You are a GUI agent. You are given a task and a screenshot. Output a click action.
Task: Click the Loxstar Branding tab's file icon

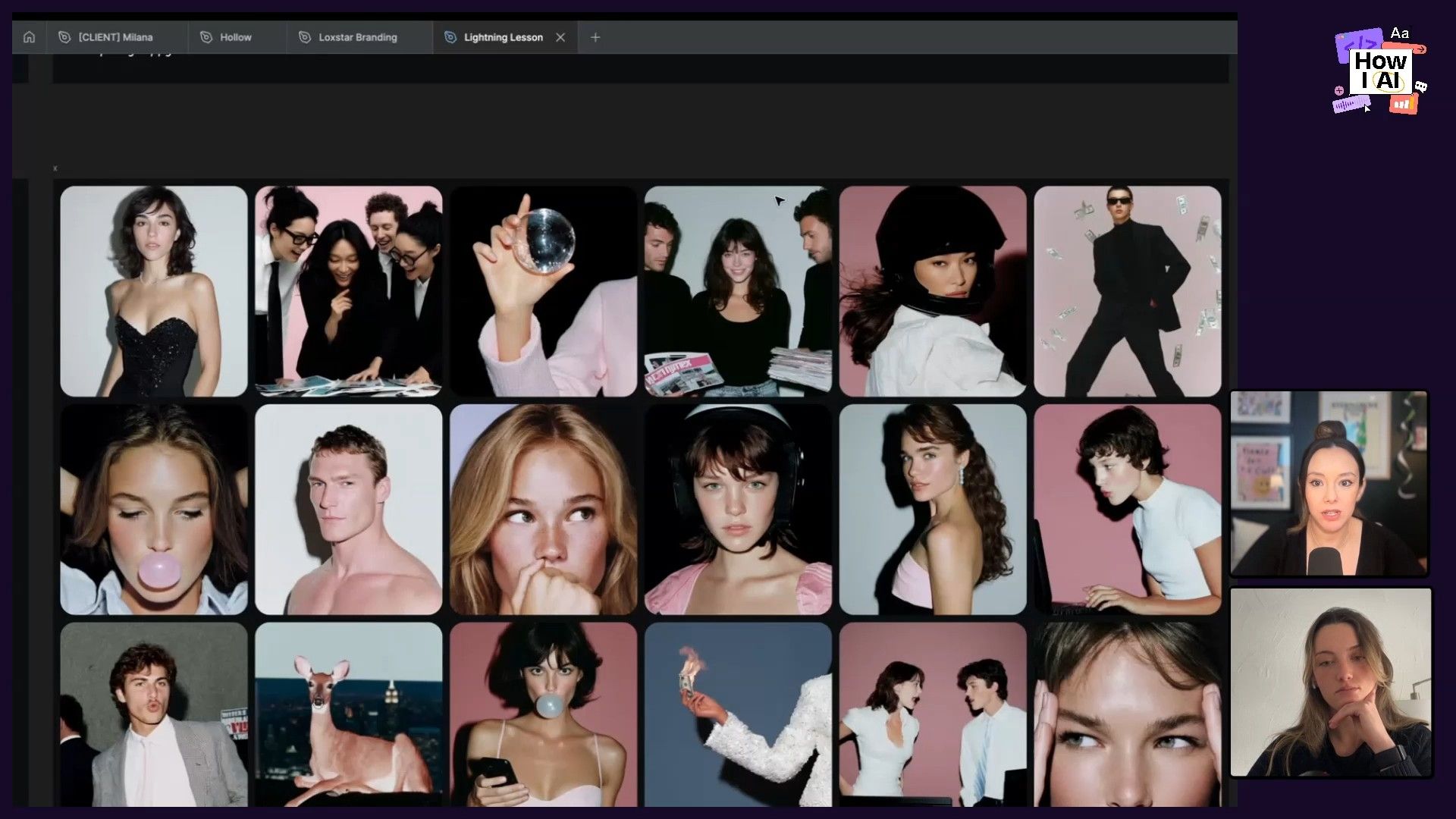305,37
